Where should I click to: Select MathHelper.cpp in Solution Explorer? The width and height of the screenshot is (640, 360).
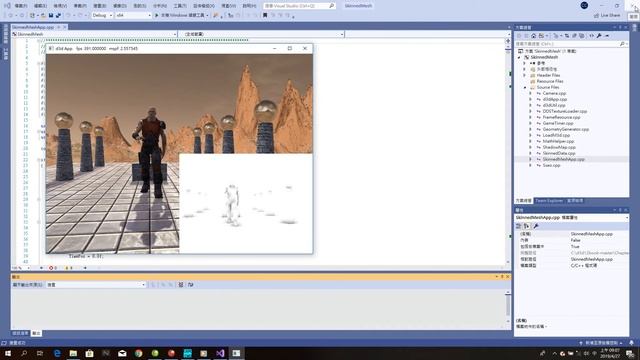(x=558, y=141)
